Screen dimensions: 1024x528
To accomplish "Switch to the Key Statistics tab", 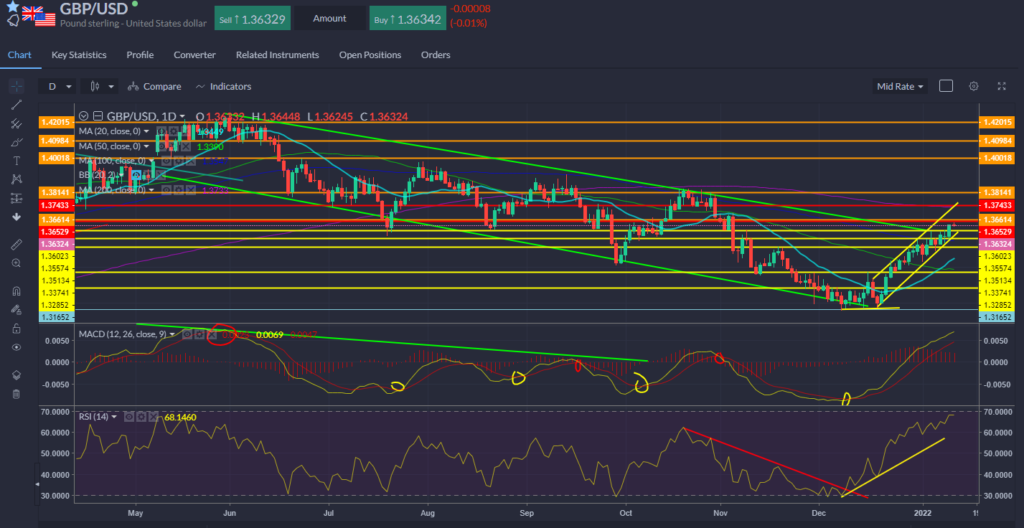I will [x=79, y=55].
